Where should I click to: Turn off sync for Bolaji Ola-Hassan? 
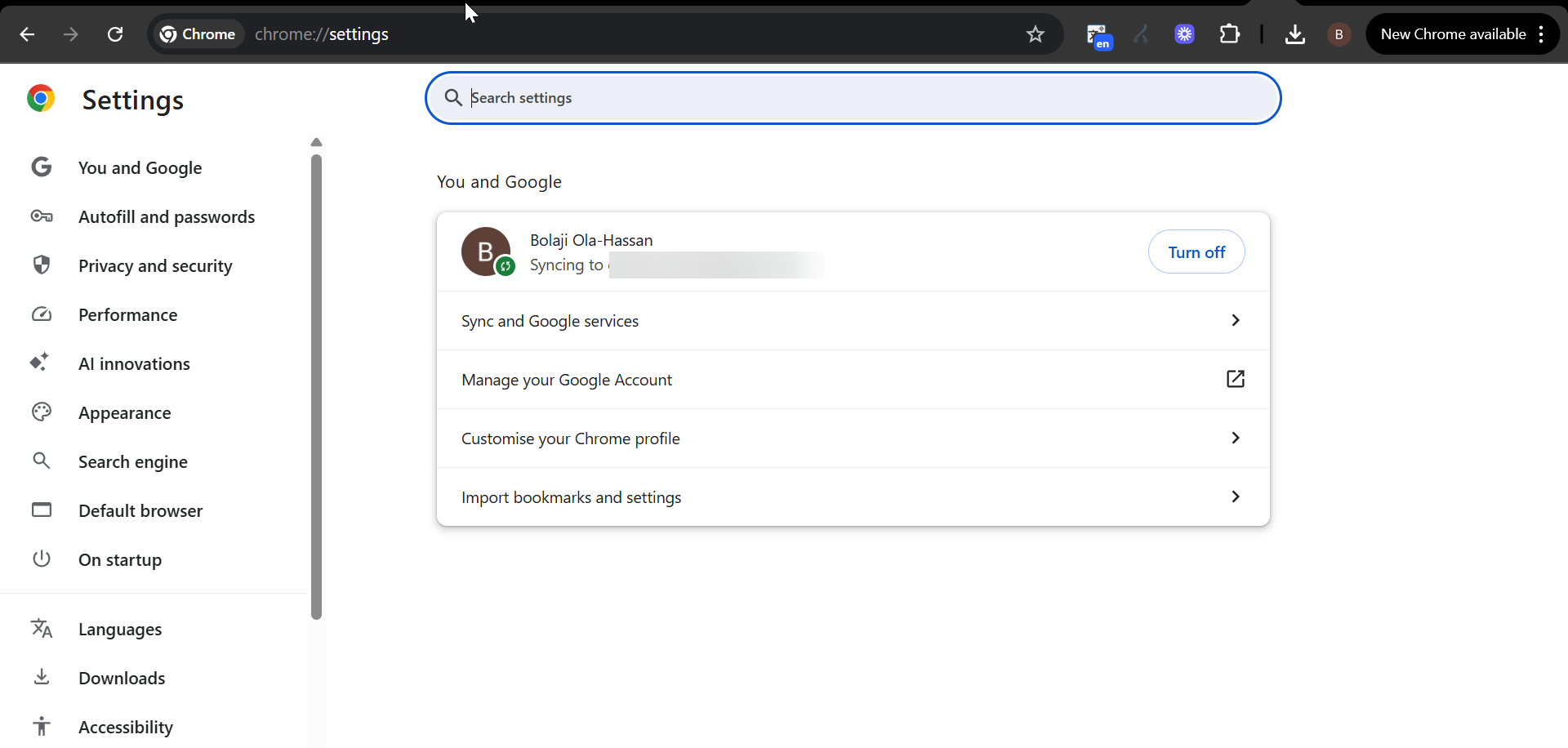(x=1196, y=252)
